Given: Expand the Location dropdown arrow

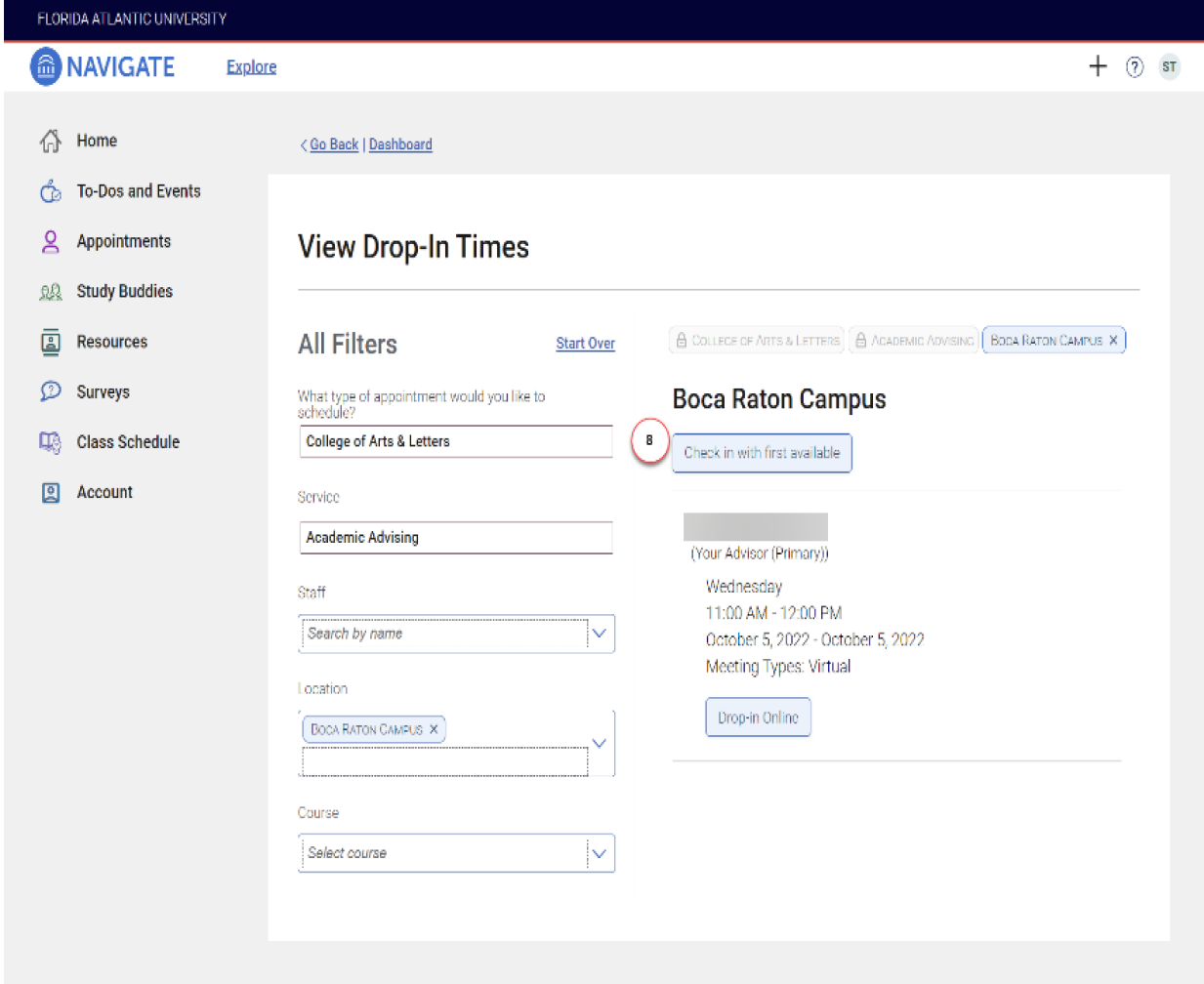Looking at the screenshot, I should click(600, 743).
